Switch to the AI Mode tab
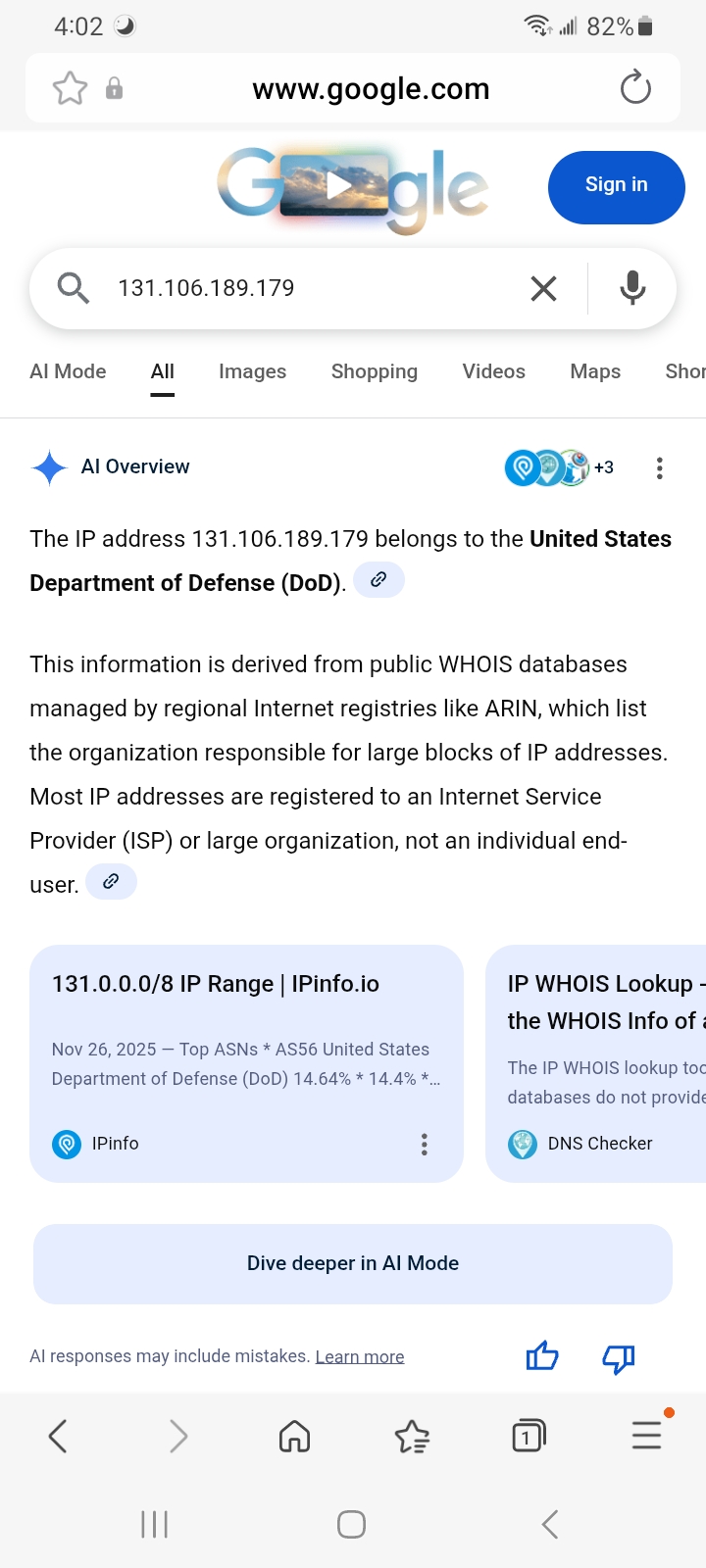Viewport: 706px width, 1568px height. tap(68, 371)
